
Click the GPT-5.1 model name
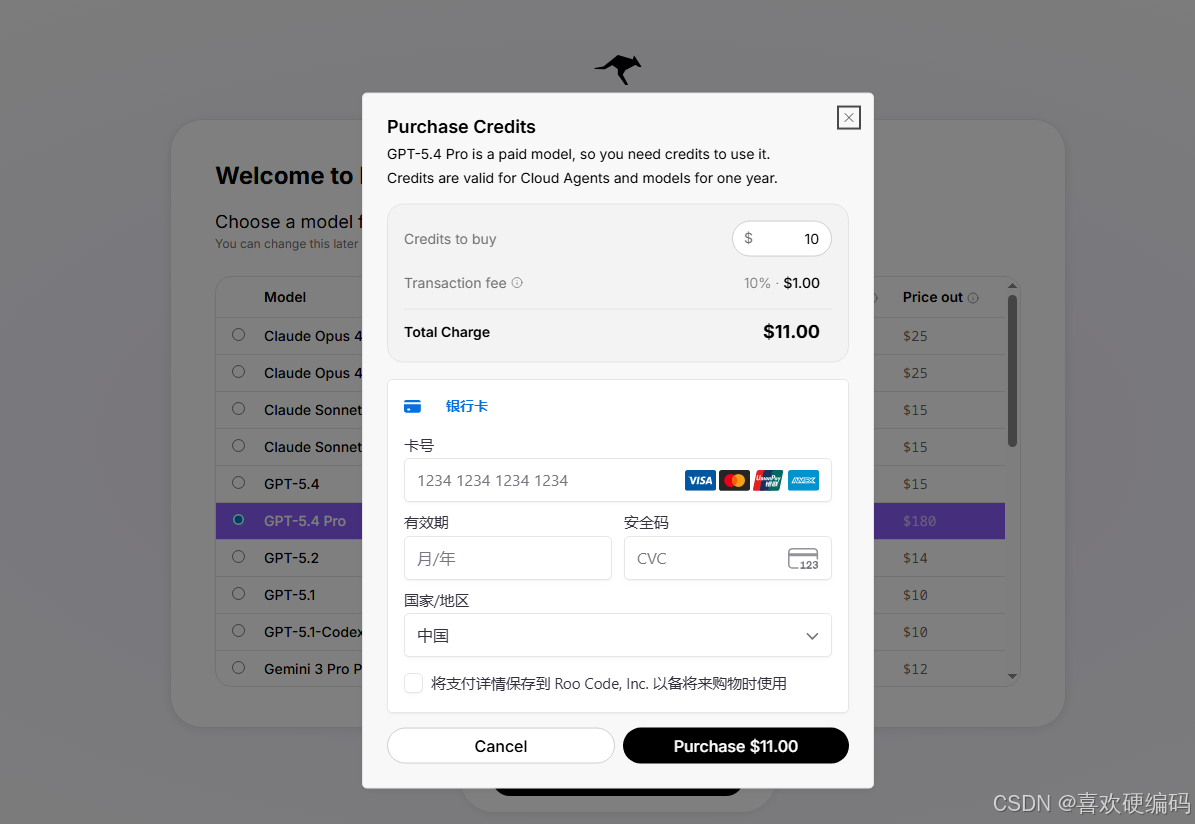click(x=290, y=595)
